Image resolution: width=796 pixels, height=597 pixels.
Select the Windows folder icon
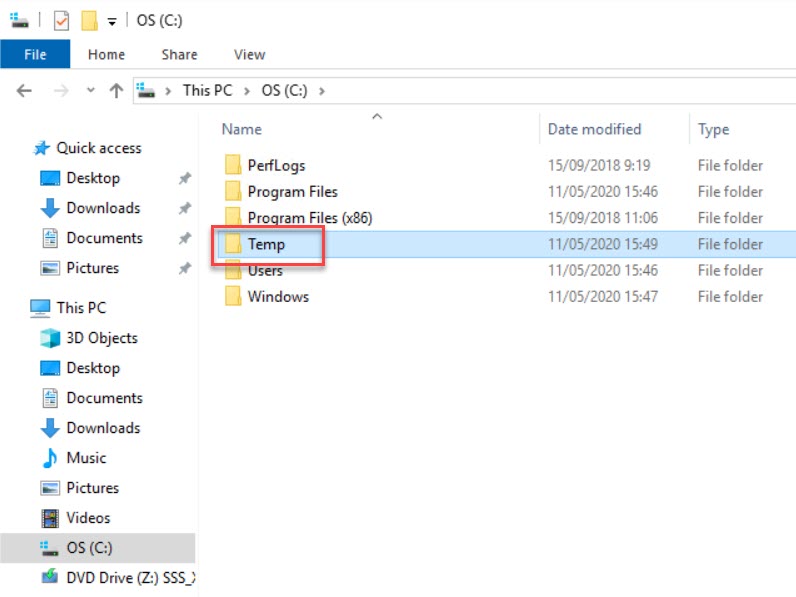pyautogui.click(x=233, y=296)
